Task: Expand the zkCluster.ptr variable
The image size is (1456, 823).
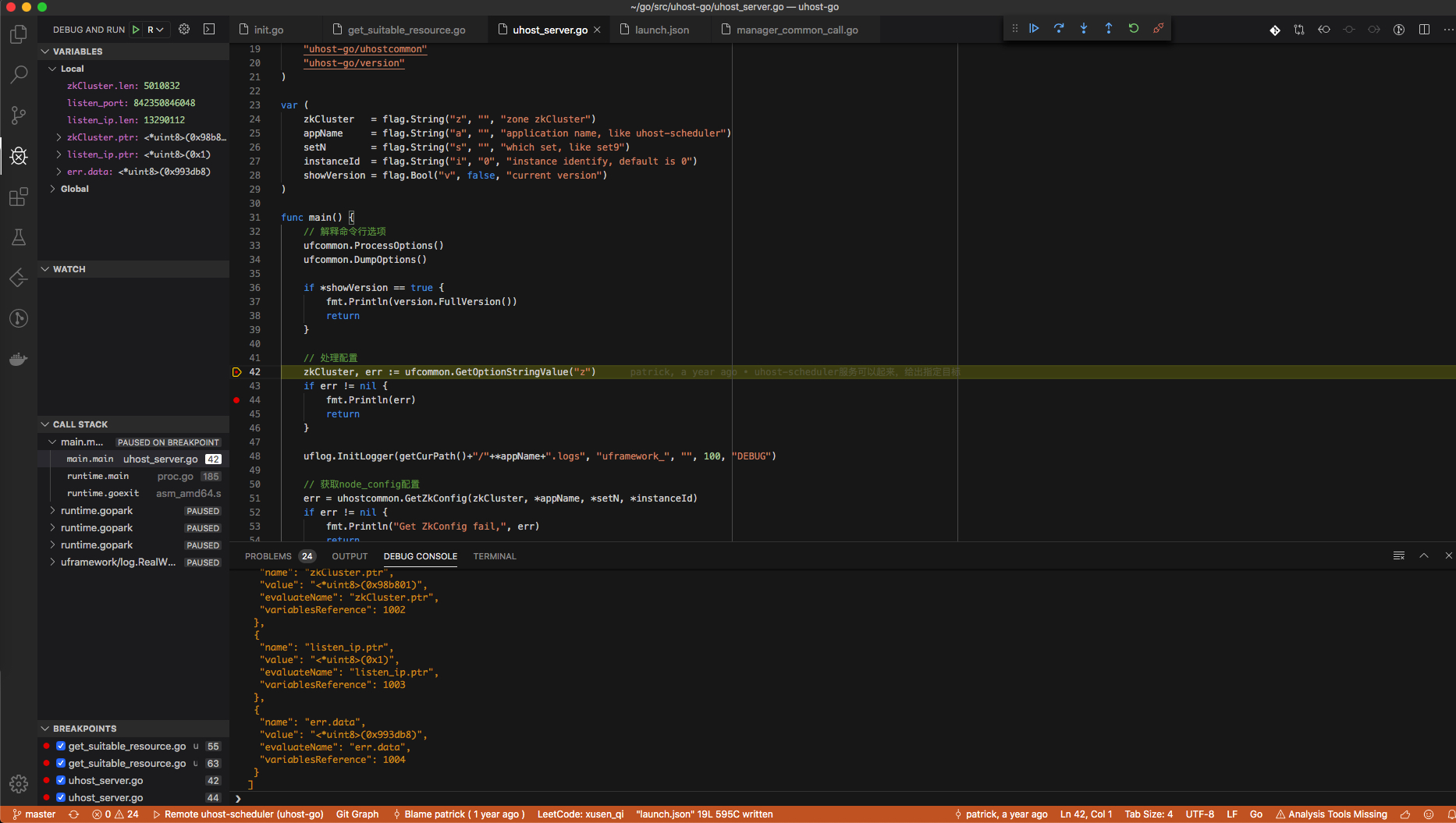Action: point(58,137)
